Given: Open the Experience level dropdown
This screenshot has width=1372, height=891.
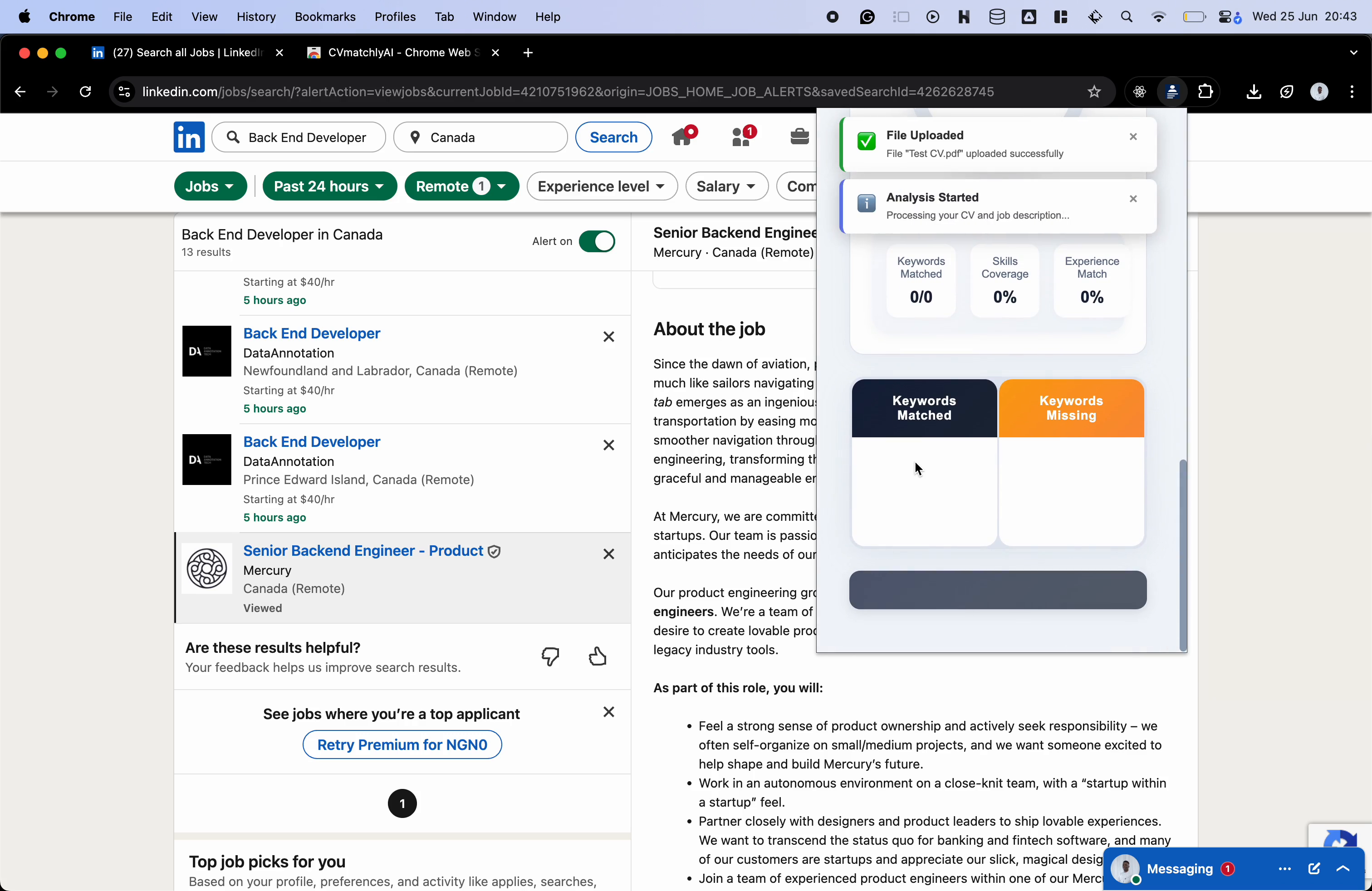Looking at the screenshot, I should point(601,186).
